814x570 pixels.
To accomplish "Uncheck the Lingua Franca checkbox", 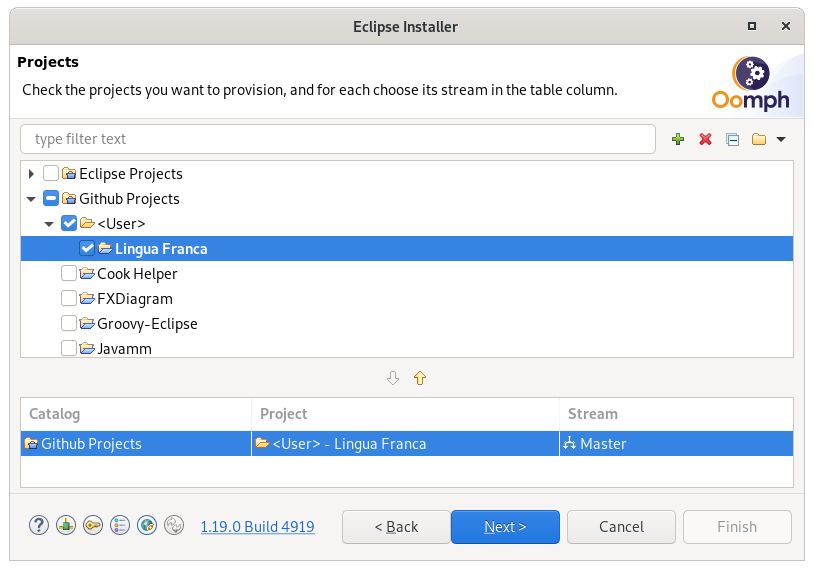I will (x=87, y=248).
